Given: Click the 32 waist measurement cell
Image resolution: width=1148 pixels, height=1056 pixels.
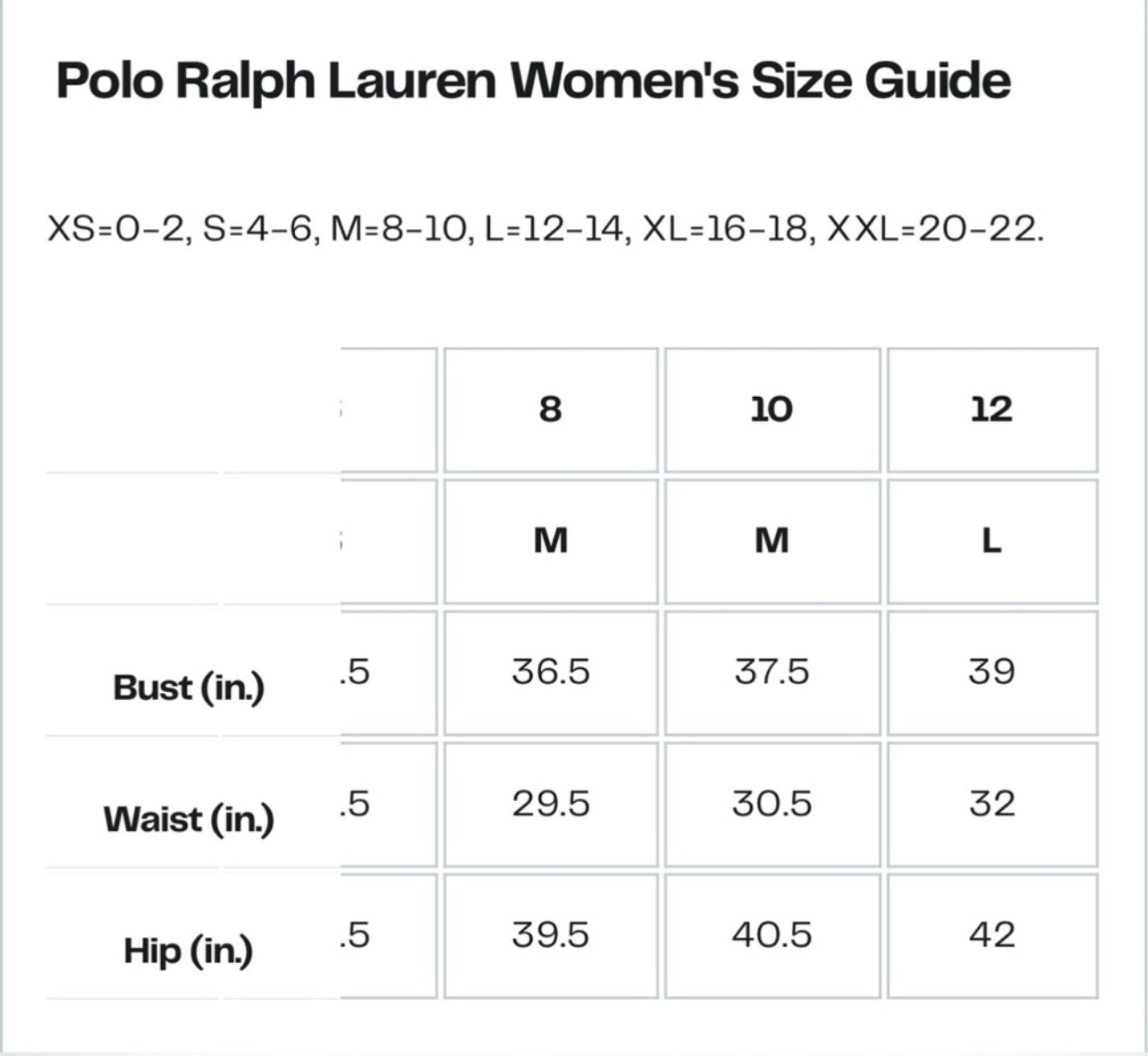Looking at the screenshot, I should point(992,804).
